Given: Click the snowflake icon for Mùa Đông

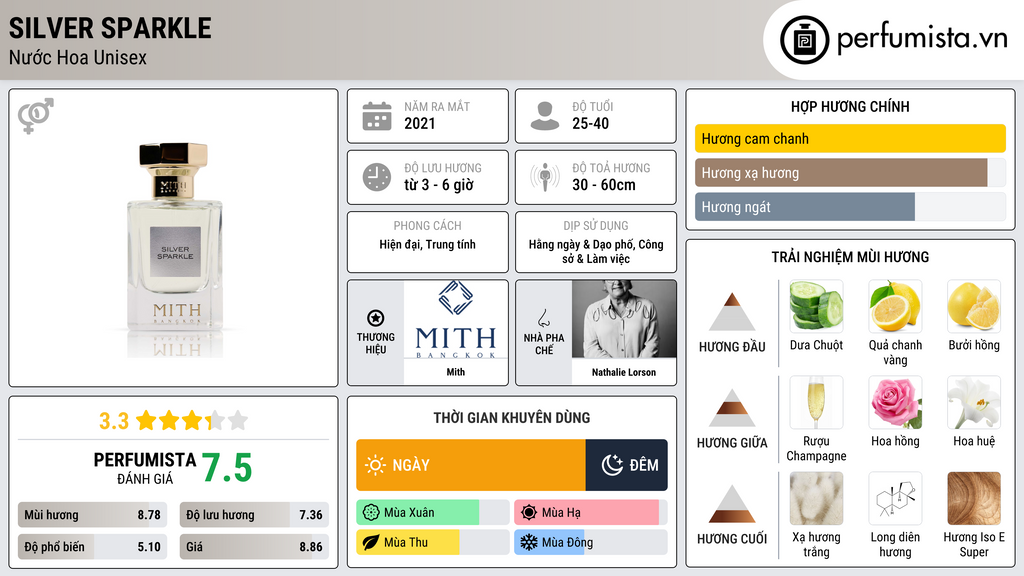Looking at the screenshot, I should point(528,543).
